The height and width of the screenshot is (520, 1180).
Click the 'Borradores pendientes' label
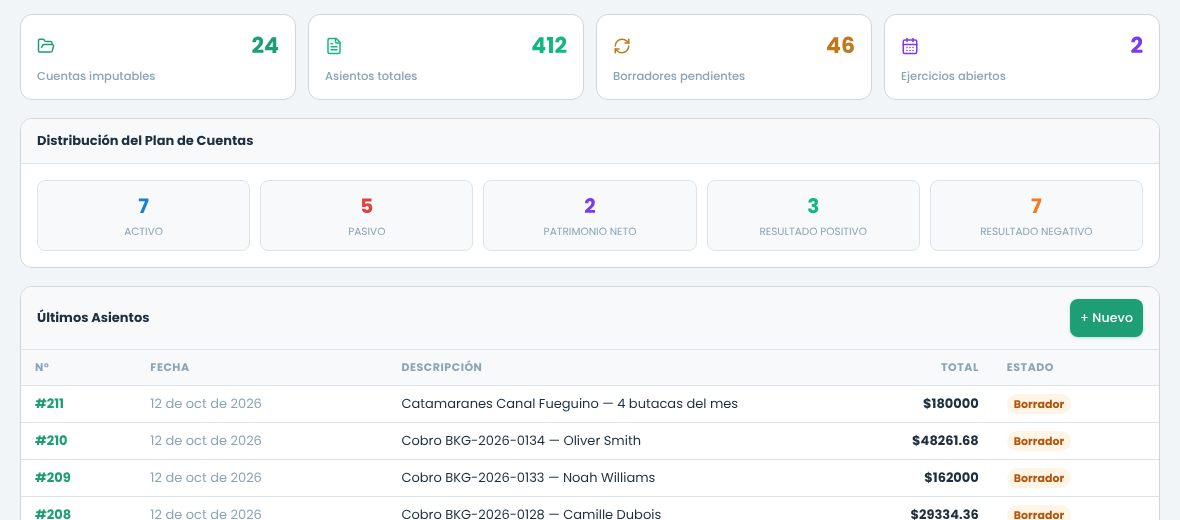(x=679, y=76)
